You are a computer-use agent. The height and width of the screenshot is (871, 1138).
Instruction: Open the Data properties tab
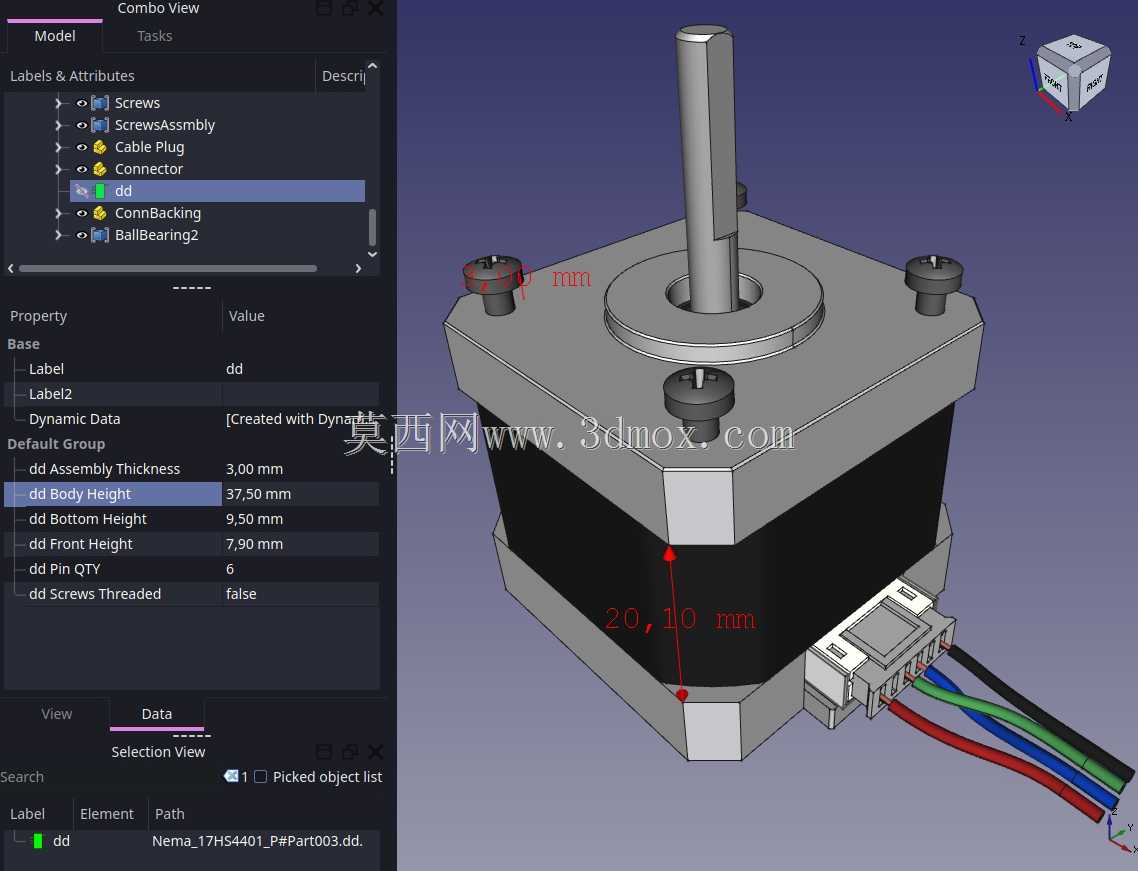(x=157, y=713)
